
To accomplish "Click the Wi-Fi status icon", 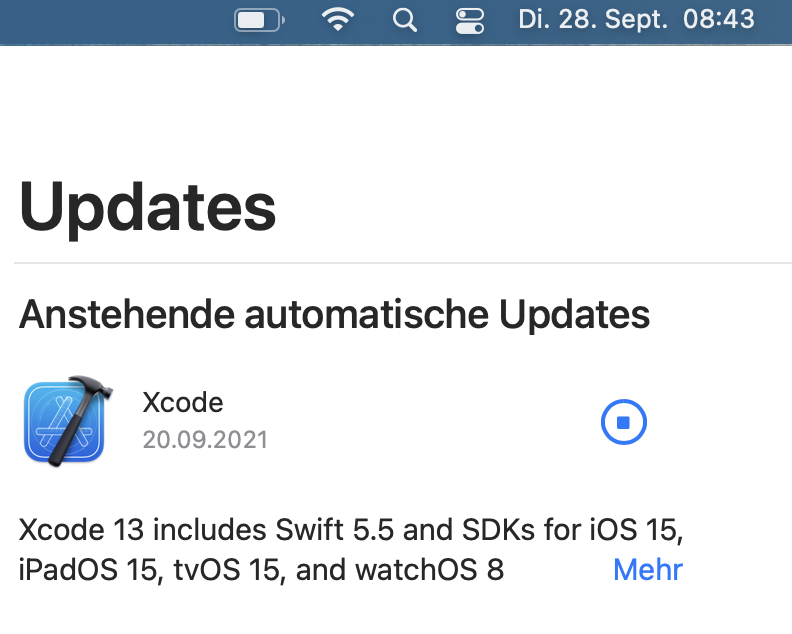I will 339,20.
